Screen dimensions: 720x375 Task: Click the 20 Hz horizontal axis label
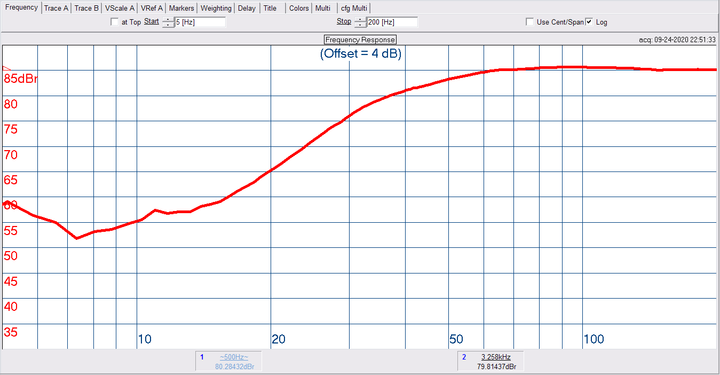[278, 339]
